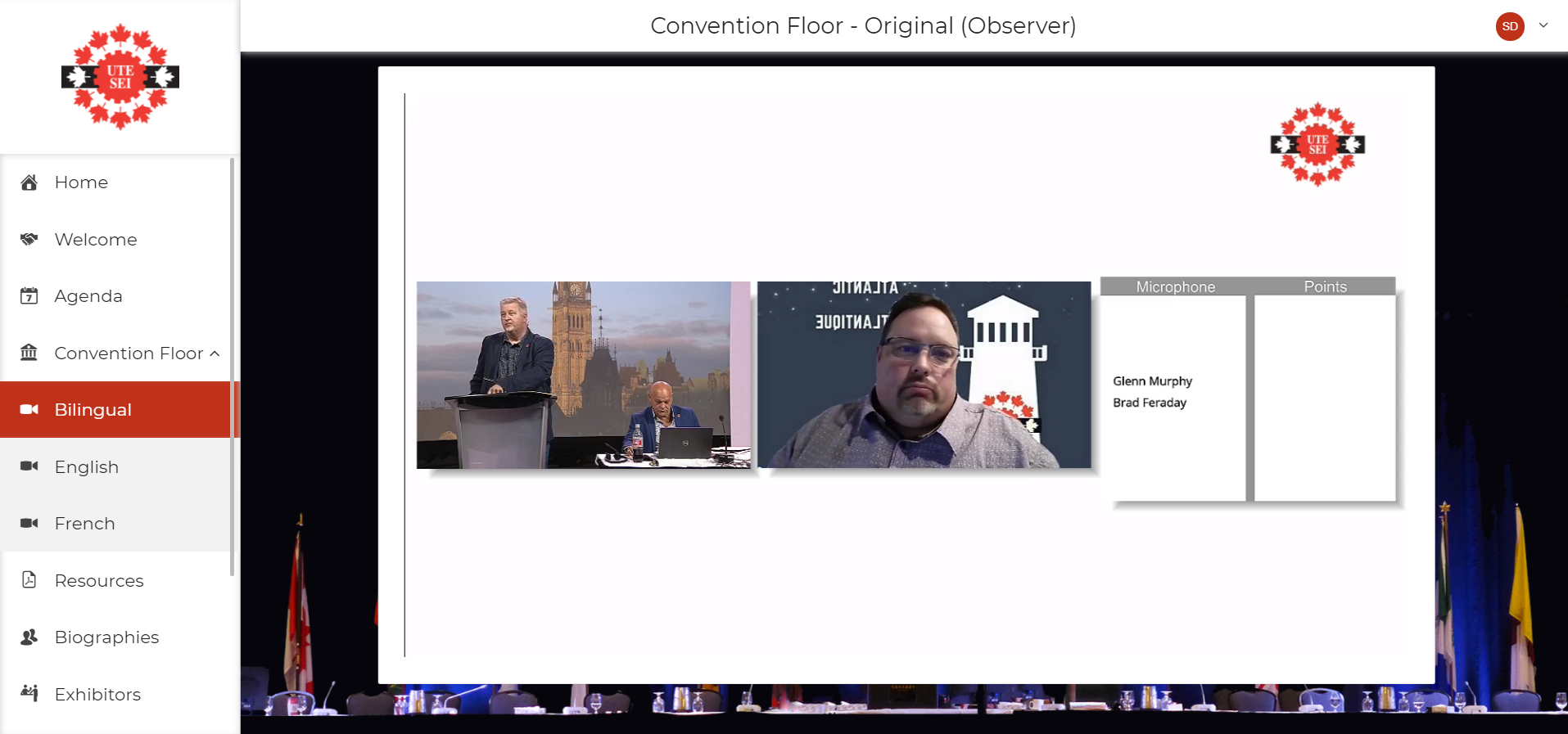Click the Home house icon
The height and width of the screenshot is (734, 1568).
(x=29, y=182)
